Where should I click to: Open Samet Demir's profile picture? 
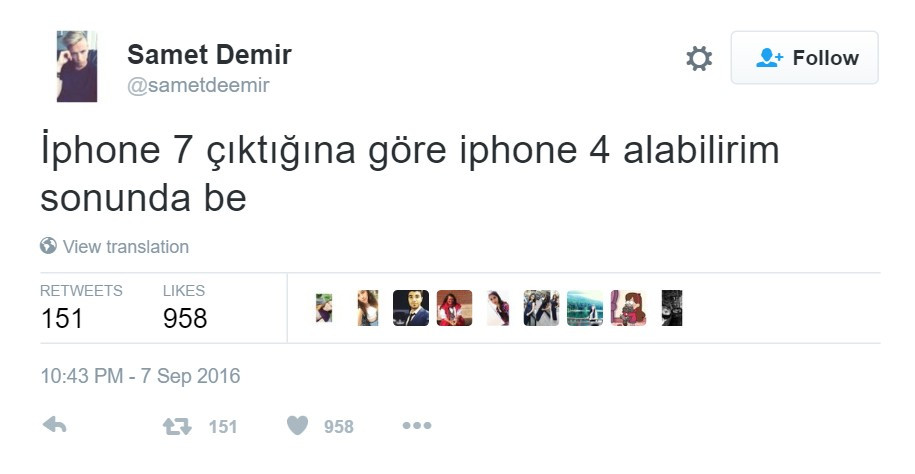pos(77,67)
